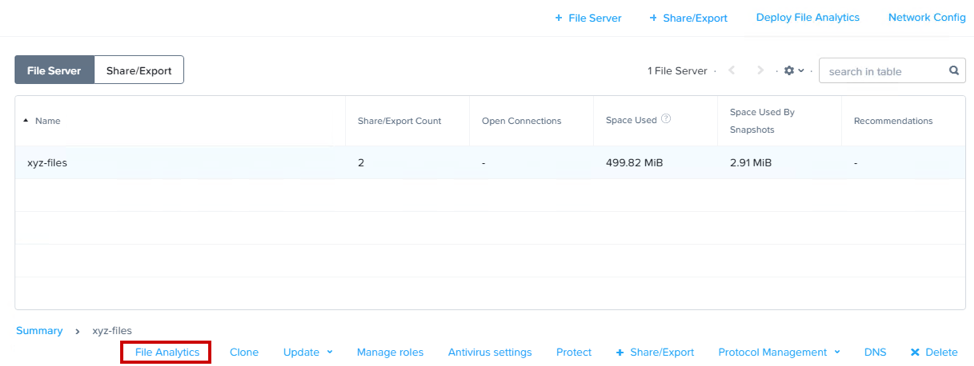974x366 pixels.
Task: Delete the xyz-files file server
Action: 934,352
